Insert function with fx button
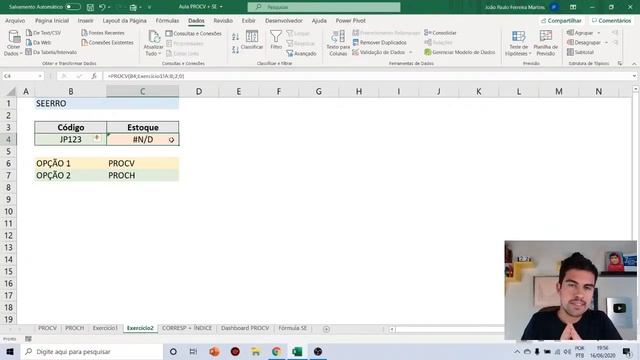This screenshot has width=640, height=360. (94, 76)
